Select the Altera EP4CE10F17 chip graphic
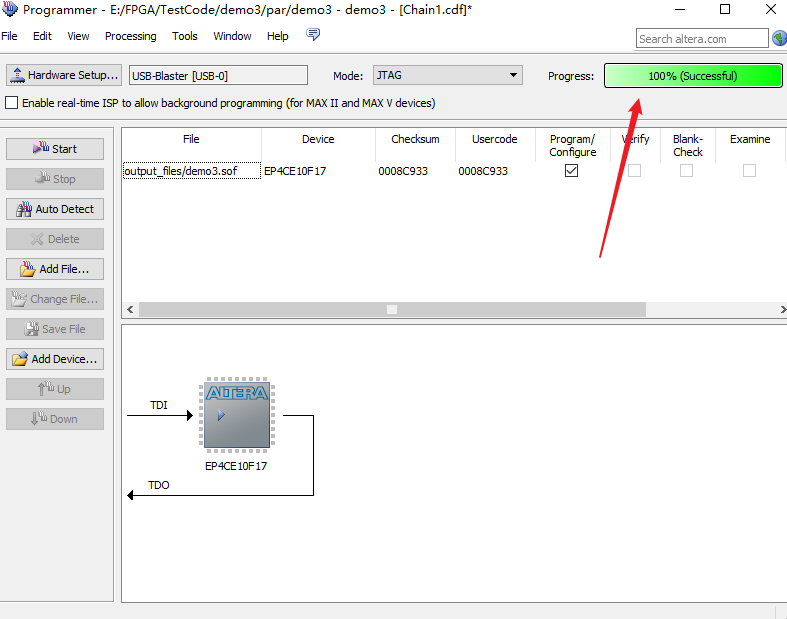The height and width of the screenshot is (619, 787). pyautogui.click(x=237, y=415)
